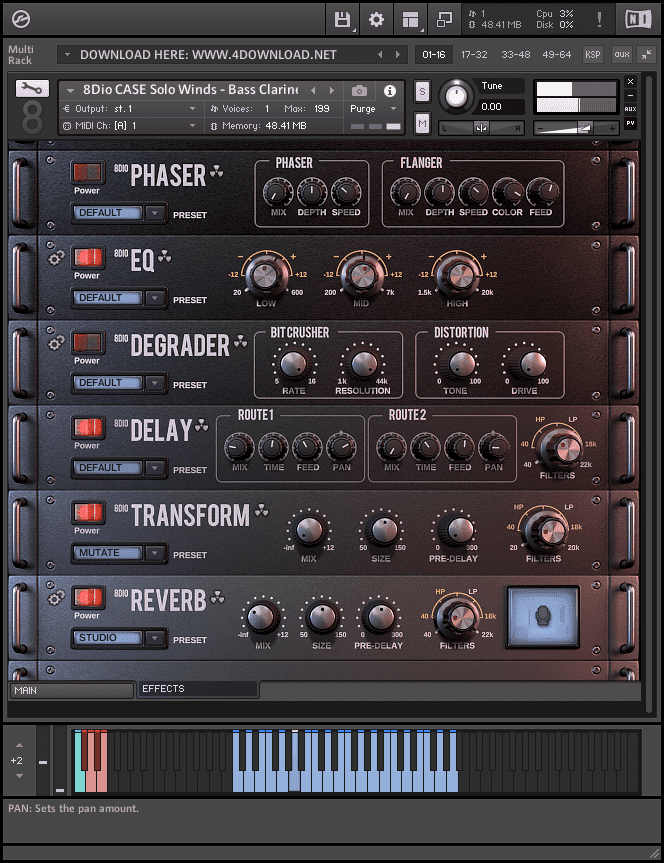The height and width of the screenshot is (863, 664).
Task: Open the Reverb STUDIO preset dropdown
Action: click(118, 638)
